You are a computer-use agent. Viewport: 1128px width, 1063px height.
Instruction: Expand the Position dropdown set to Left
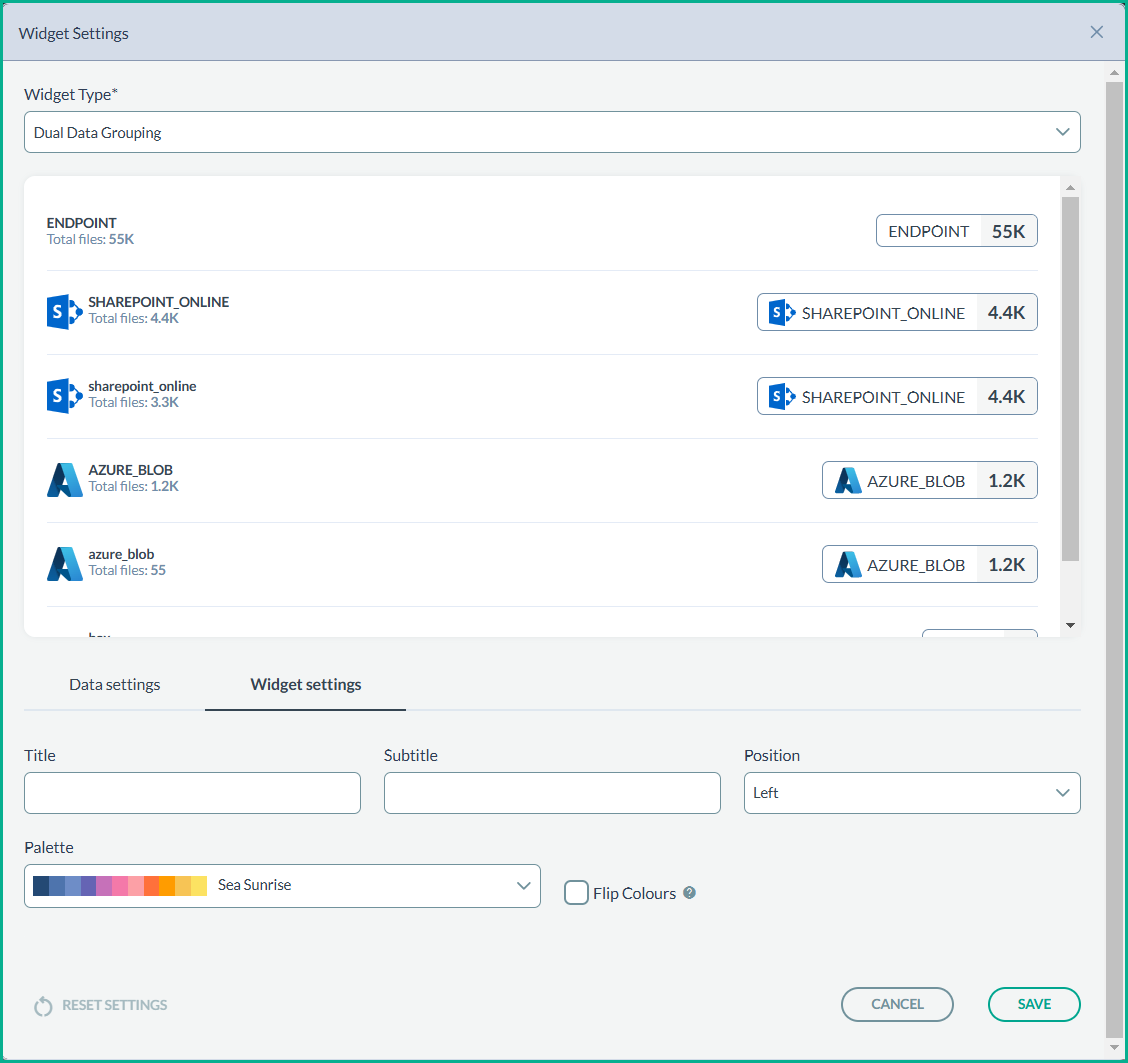911,793
